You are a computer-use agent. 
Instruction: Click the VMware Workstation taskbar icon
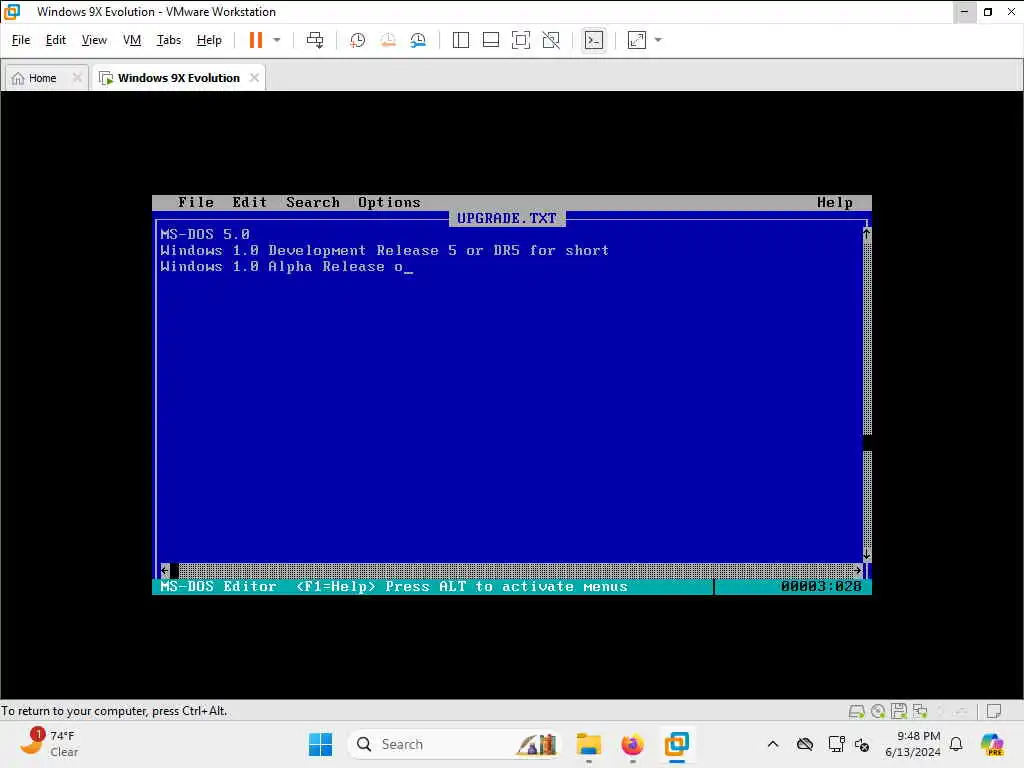(x=677, y=744)
